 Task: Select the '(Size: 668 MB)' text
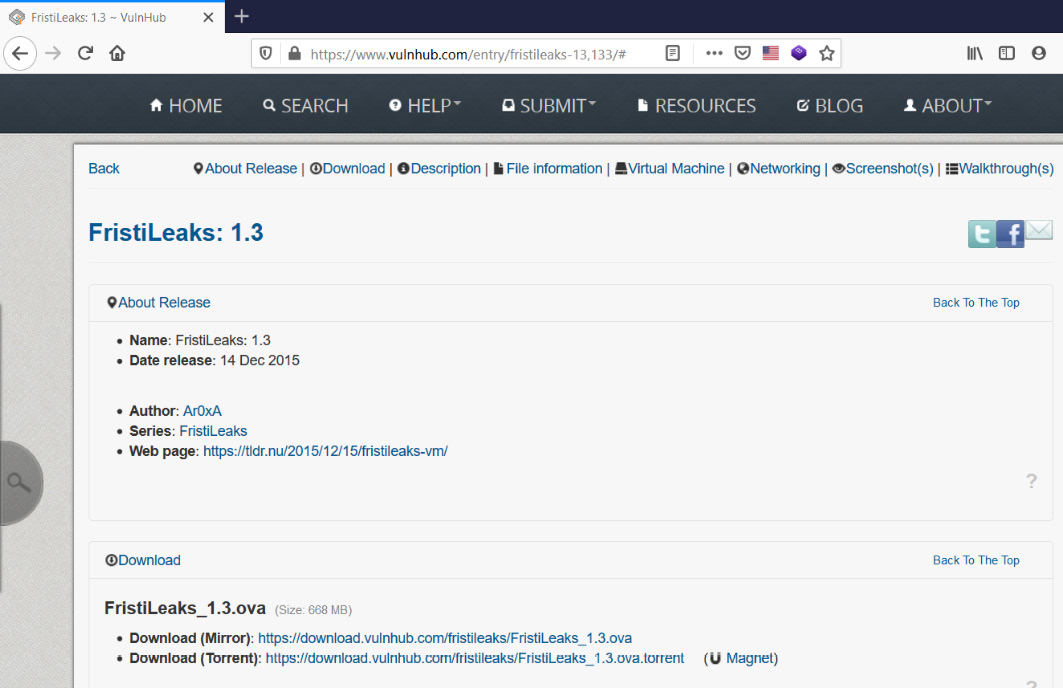point(313,610)
